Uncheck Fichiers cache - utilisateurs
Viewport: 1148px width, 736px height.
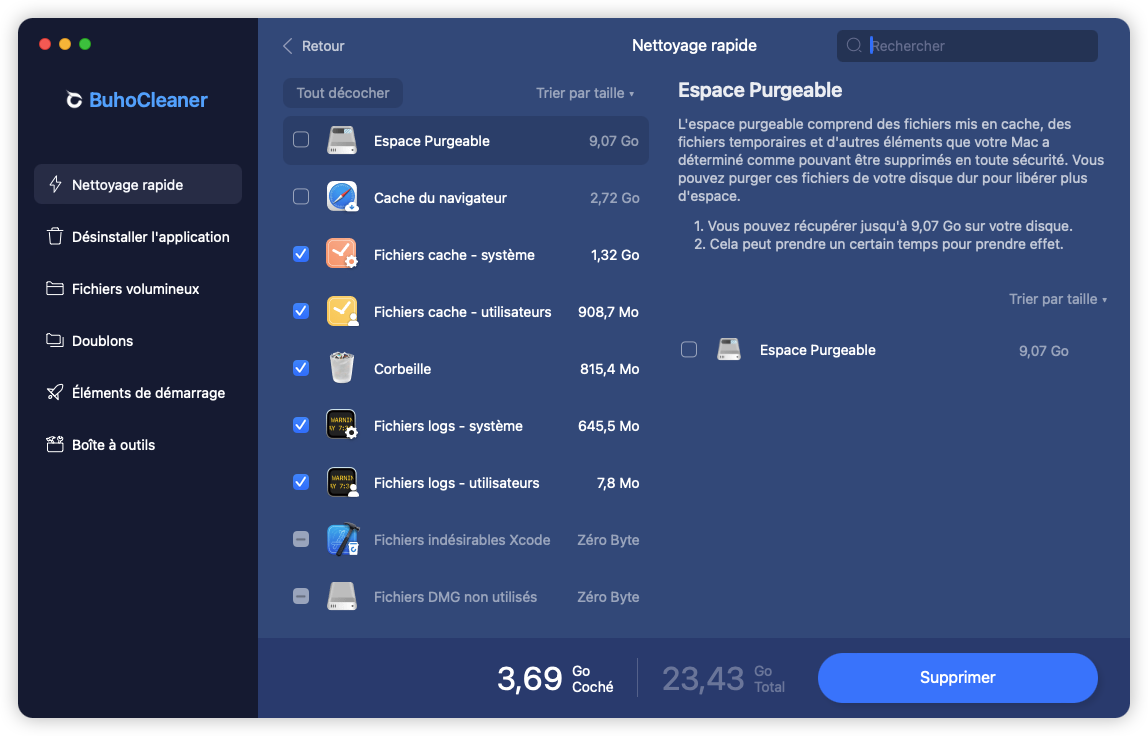(301, 311)
